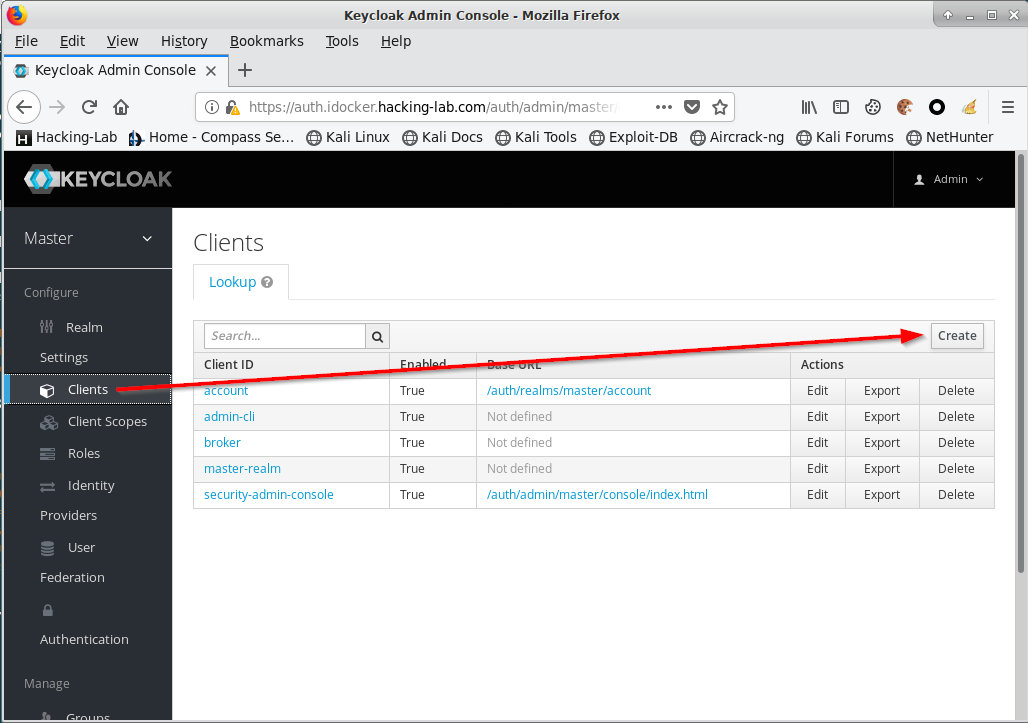1028x723 pixels.
Task: Bookmark this page with the star icon
Action: coord(720,107)
